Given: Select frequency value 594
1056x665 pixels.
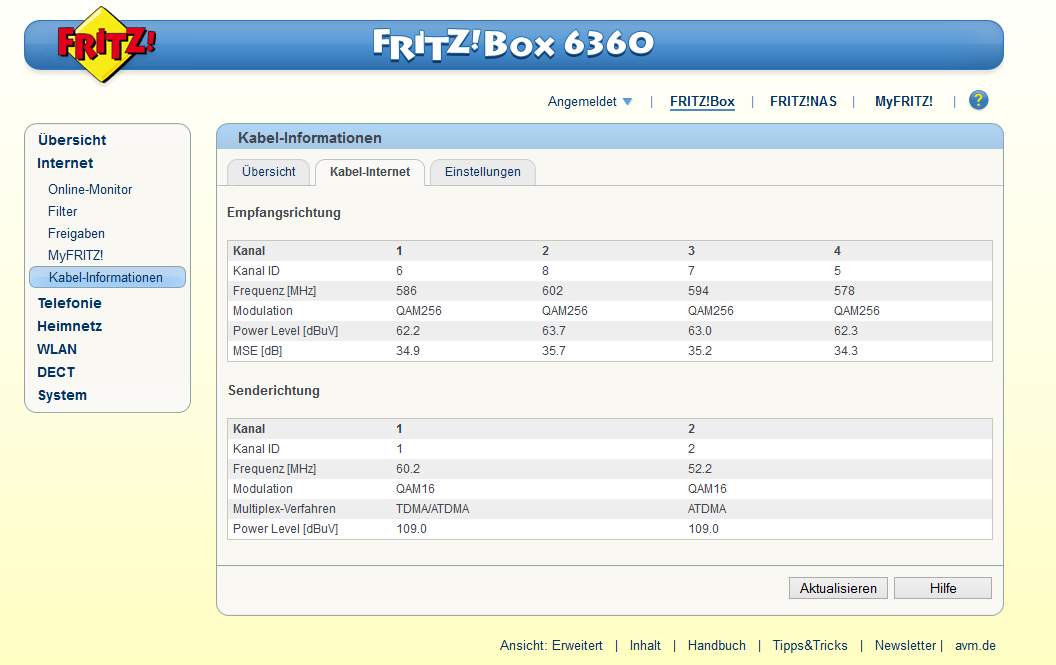Looking at the screenshot, I should [698, 291].
